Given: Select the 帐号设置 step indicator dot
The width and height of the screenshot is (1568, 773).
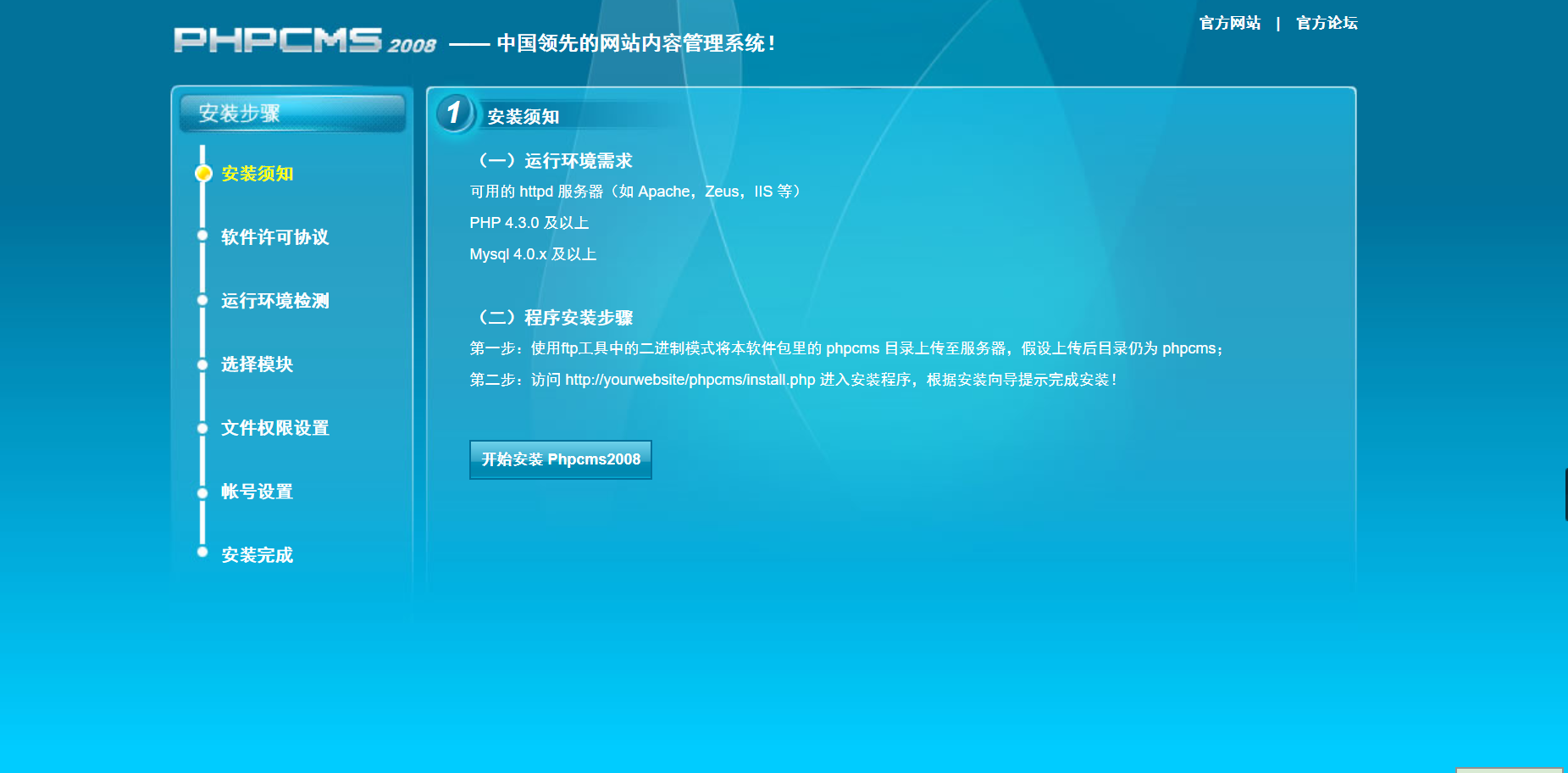Looking at the screenshot, I should pyautogui.click(x=202, y=491).
